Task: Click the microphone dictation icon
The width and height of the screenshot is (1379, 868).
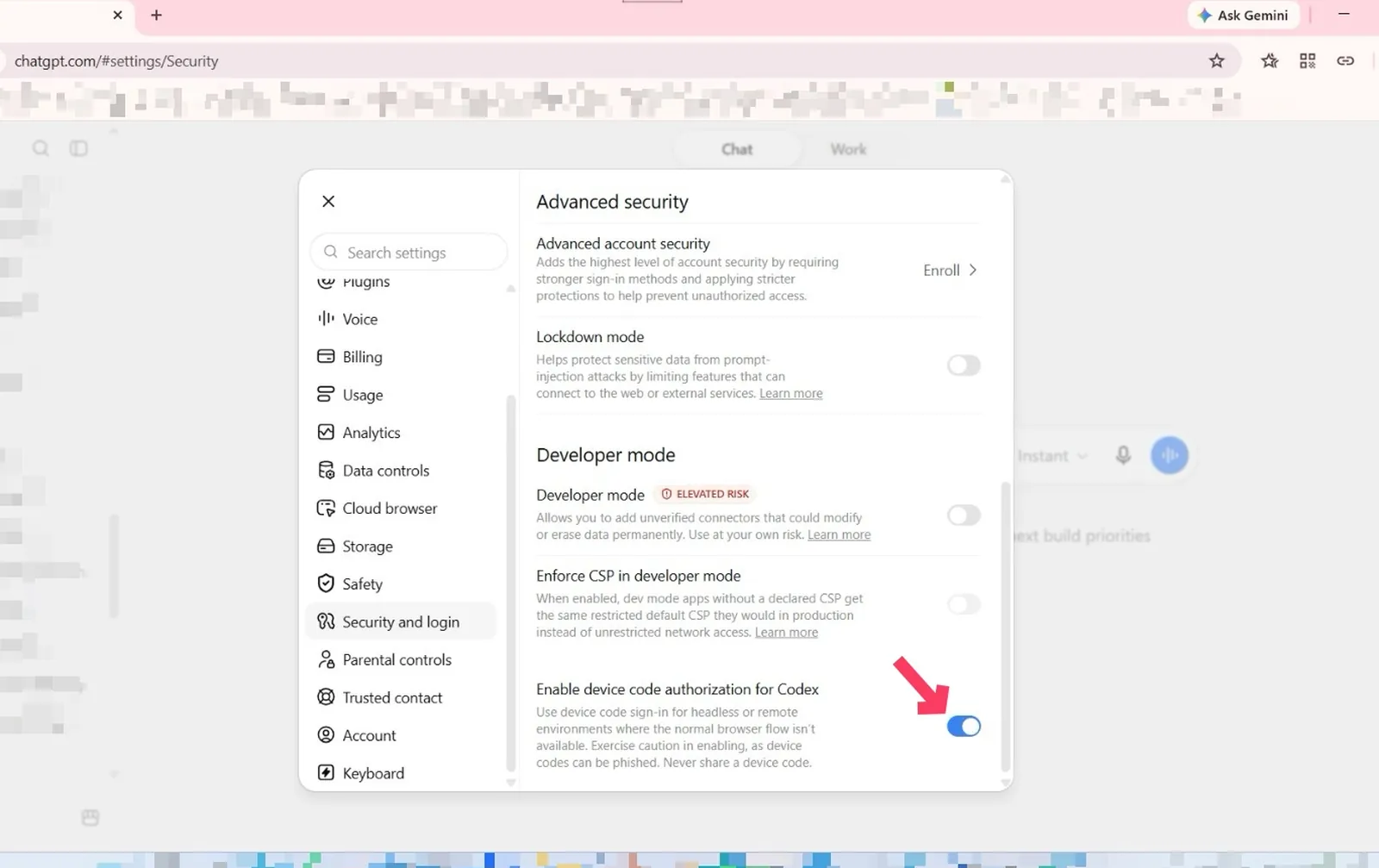Action: tap(1123, 455)
